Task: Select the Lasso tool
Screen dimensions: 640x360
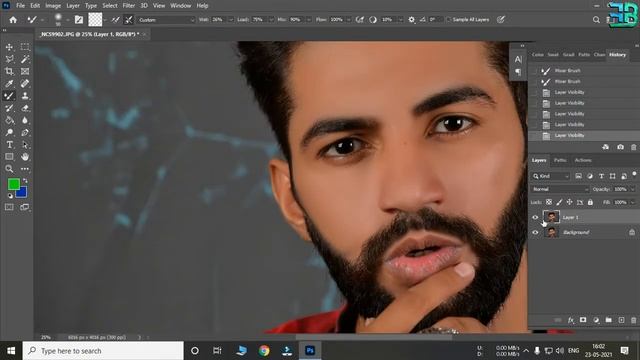Action: [9, 59]
